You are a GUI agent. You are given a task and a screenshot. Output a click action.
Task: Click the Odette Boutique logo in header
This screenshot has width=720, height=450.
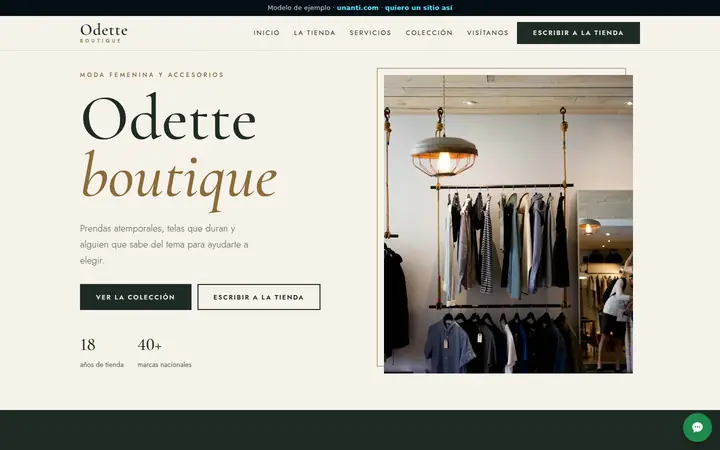(104, 33)
